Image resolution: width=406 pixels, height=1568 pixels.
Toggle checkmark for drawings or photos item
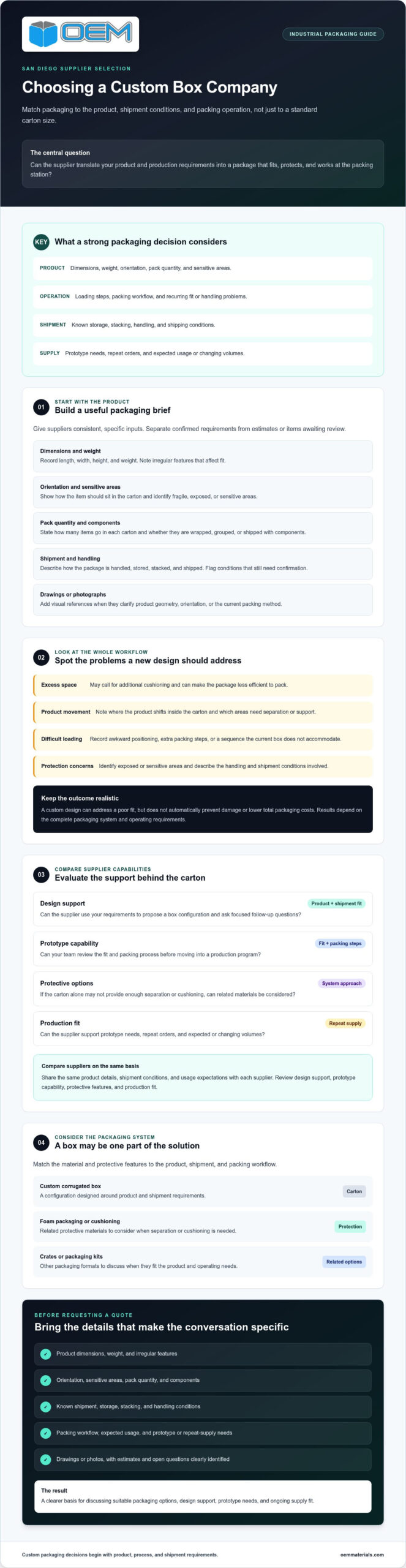tap(45, 1459)
